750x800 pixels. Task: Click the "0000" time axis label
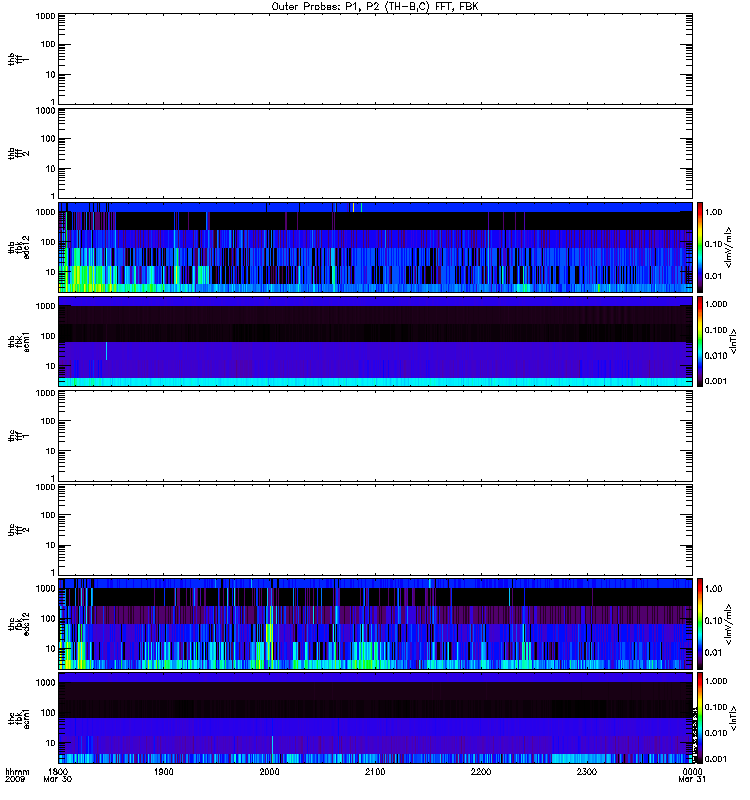pyautogui.click(x=692, y=771)
